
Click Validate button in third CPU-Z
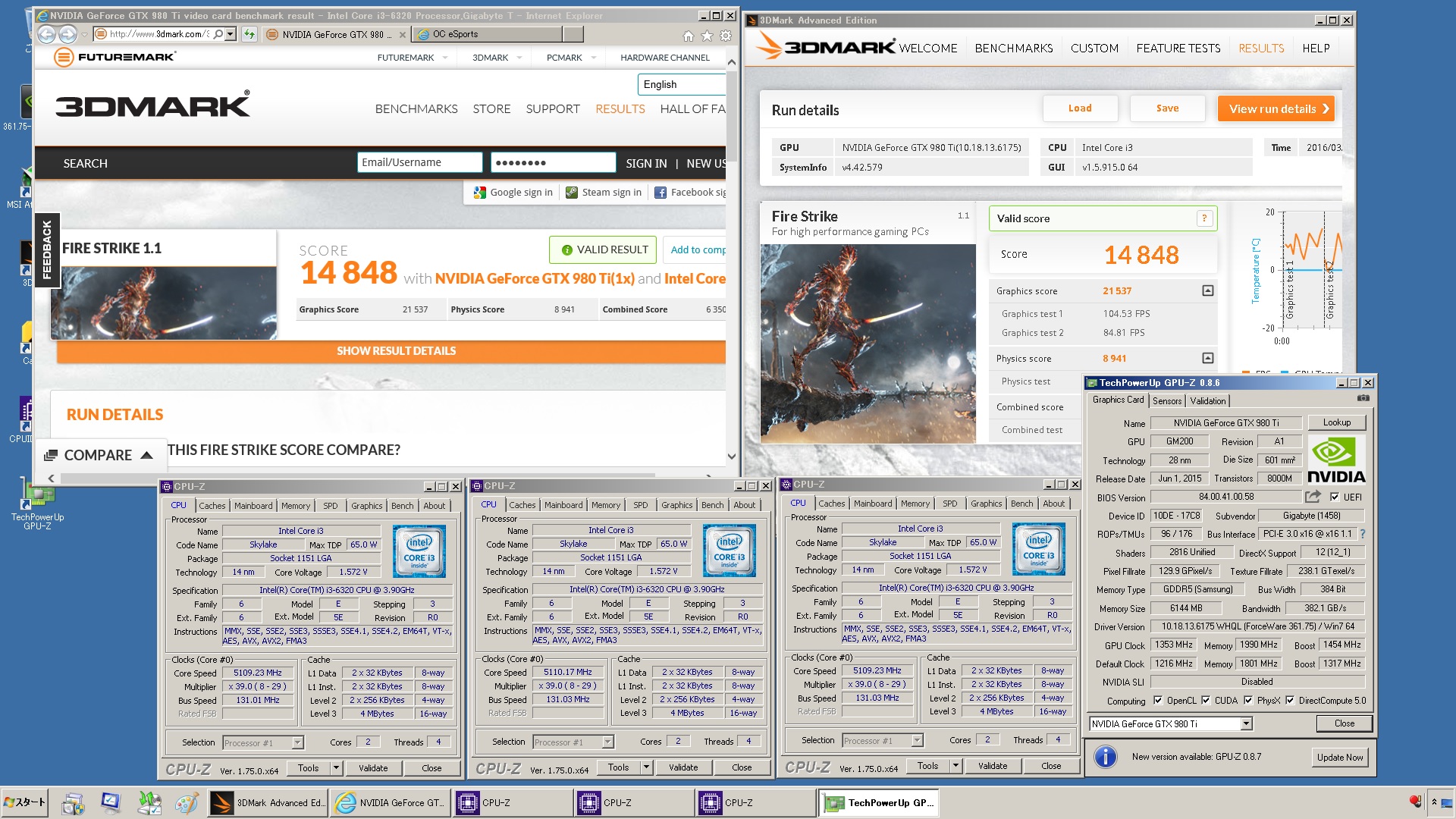tap(992, 766)
